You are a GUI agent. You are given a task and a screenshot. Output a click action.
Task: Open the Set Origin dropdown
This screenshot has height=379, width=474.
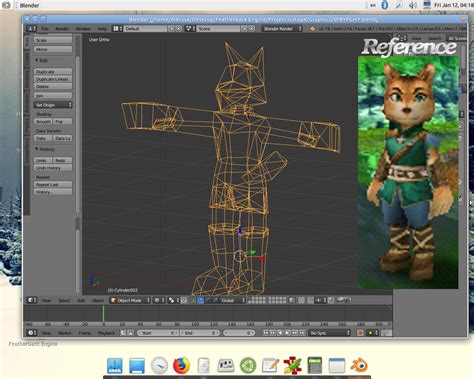(x=53, y=105)
